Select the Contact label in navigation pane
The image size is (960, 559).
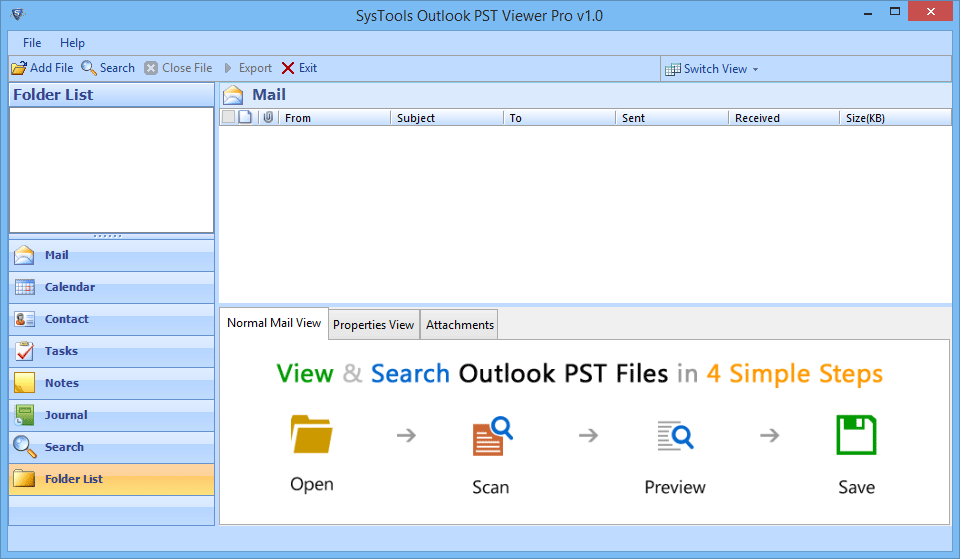(x=67, y=319)
